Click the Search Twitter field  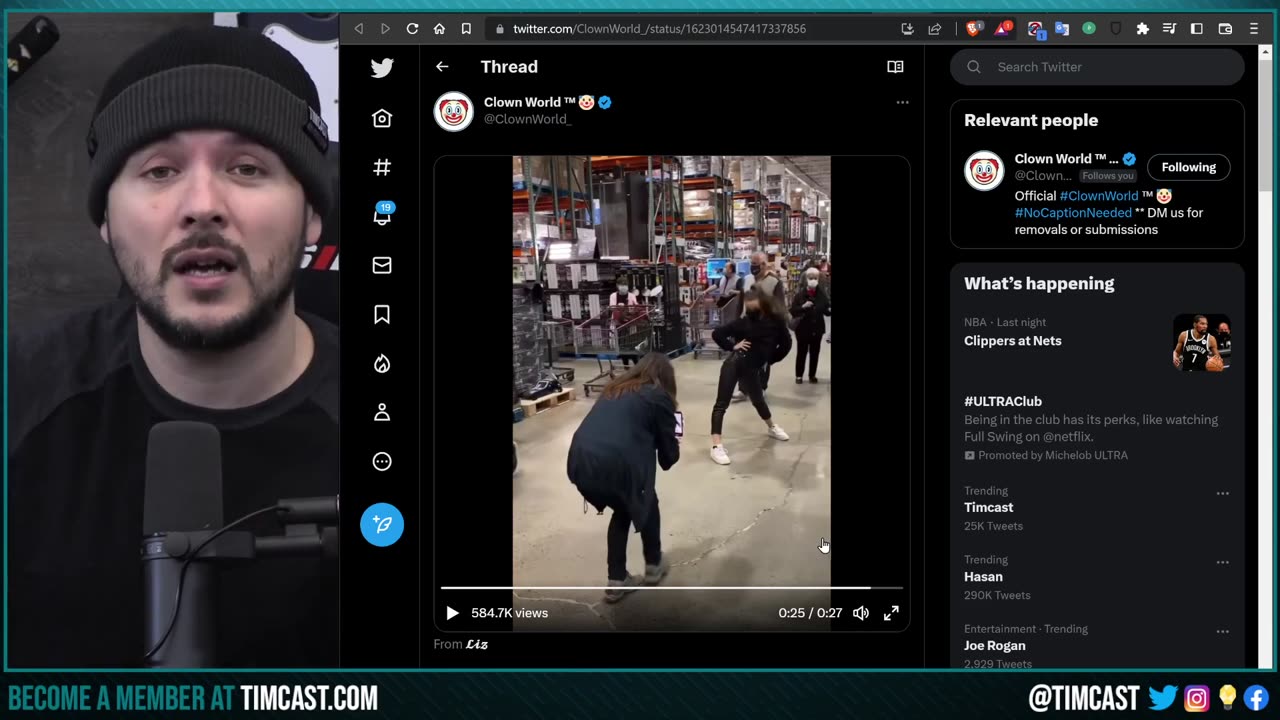tap(1097, 67)
